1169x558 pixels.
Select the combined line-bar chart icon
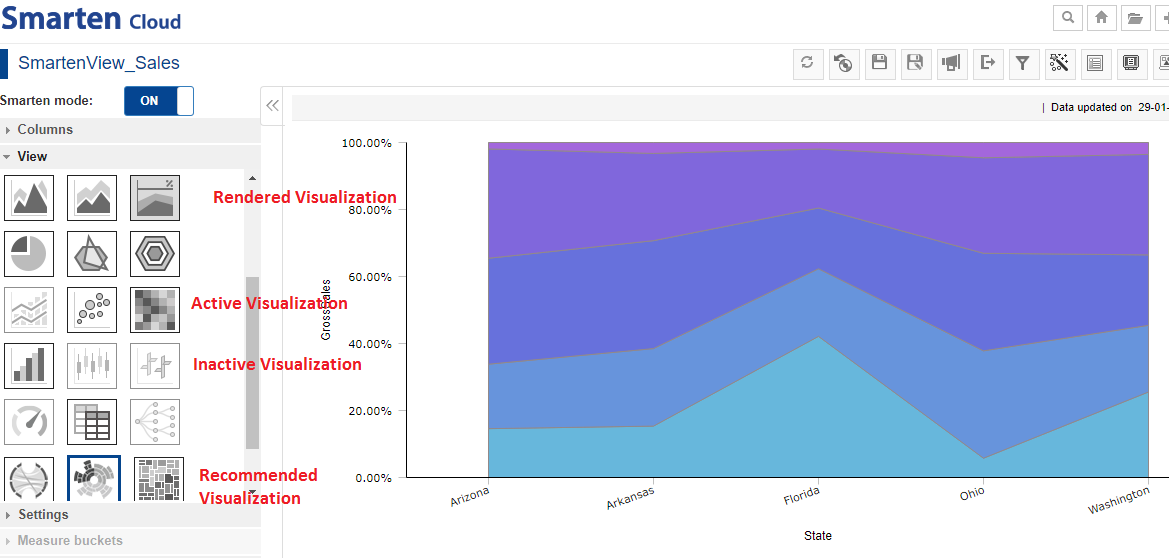click(x=29, y=310)
